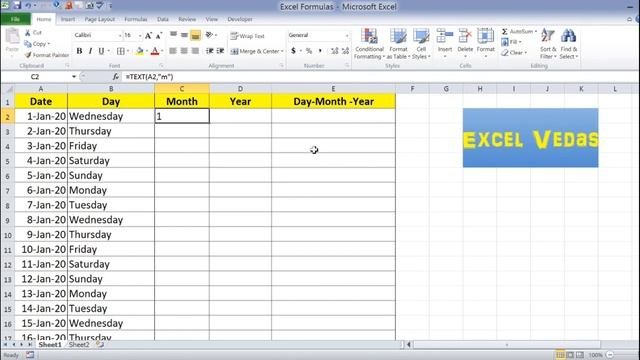This screenshot has height=360, width=640.
Task: Open Font dialog launcher arrow
Action: click(x=162, y=65)
